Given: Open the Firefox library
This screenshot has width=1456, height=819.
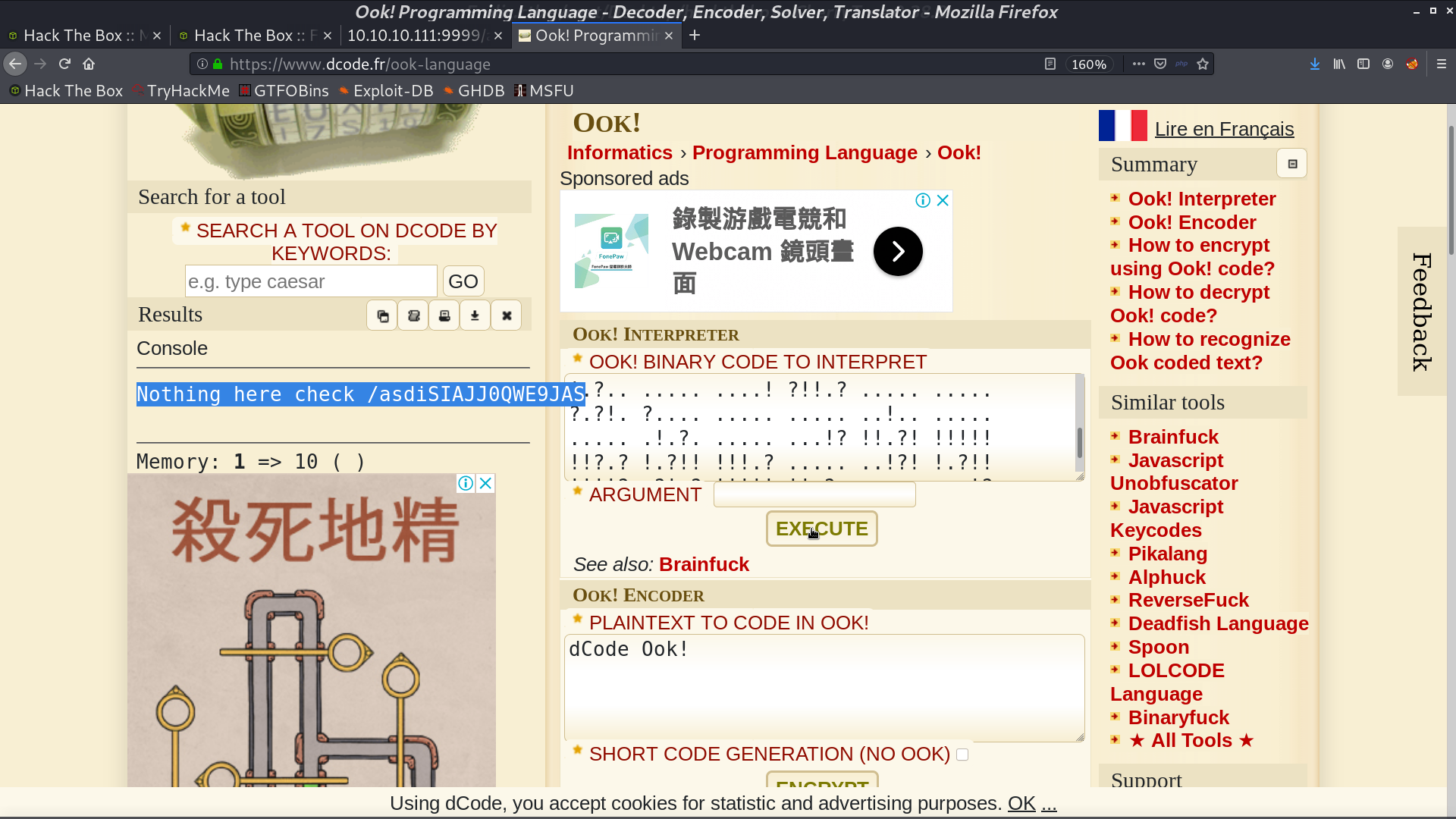Looking at the screenshot, I should point(1339,64).
